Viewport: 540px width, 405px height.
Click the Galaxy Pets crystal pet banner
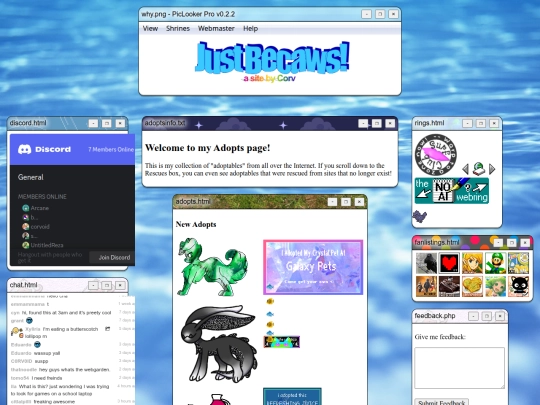click(313, 267)
